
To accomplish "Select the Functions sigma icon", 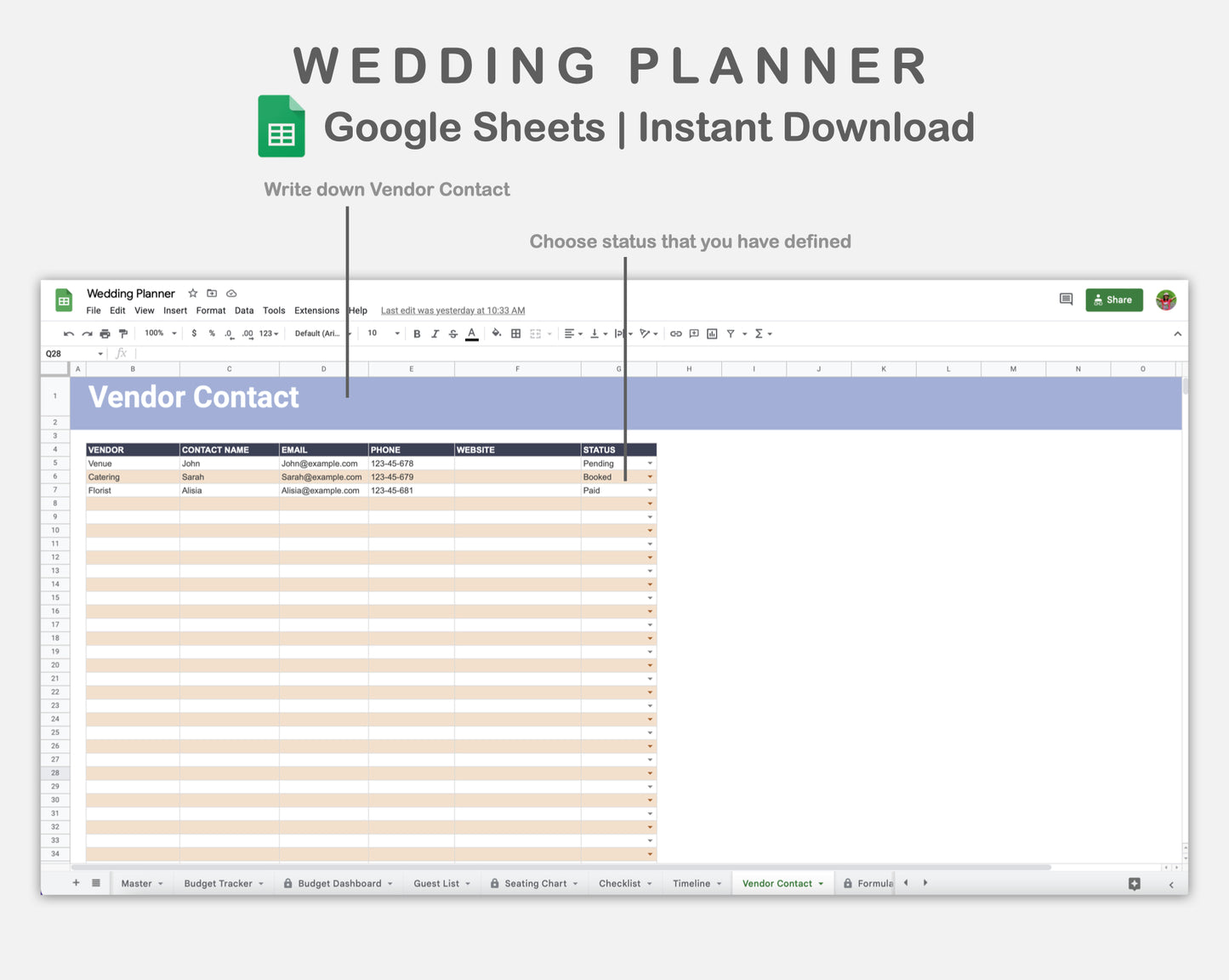I will coord(758,333).
